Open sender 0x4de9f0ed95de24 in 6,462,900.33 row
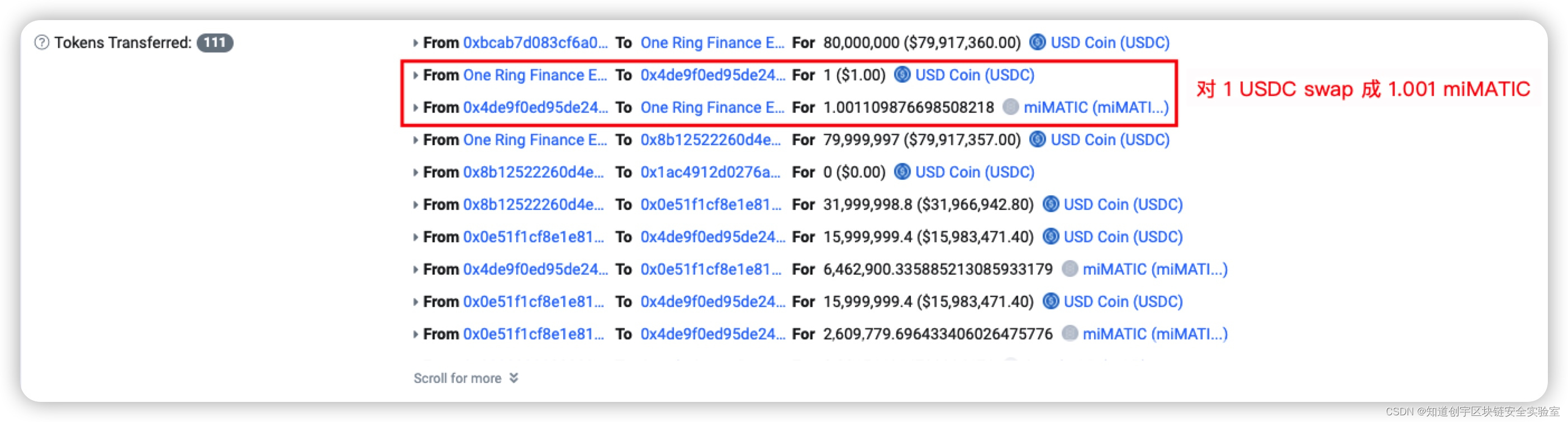1568x422 pixels. (x=535, y=270)
